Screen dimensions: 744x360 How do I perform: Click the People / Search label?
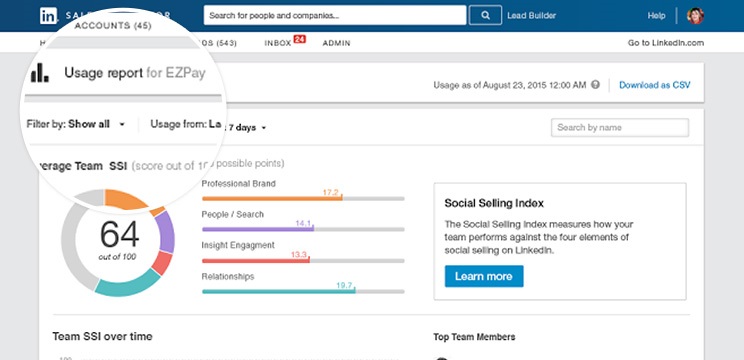click(232, 214)
